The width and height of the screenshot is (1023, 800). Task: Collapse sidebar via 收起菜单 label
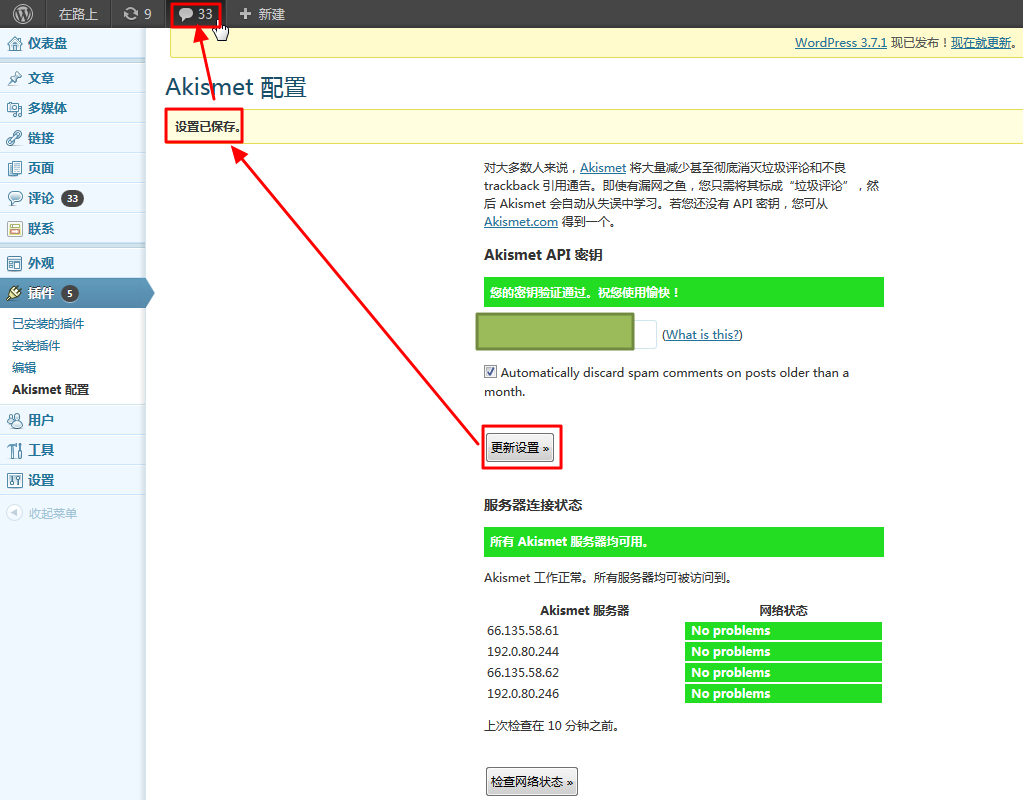click(53, 514)
